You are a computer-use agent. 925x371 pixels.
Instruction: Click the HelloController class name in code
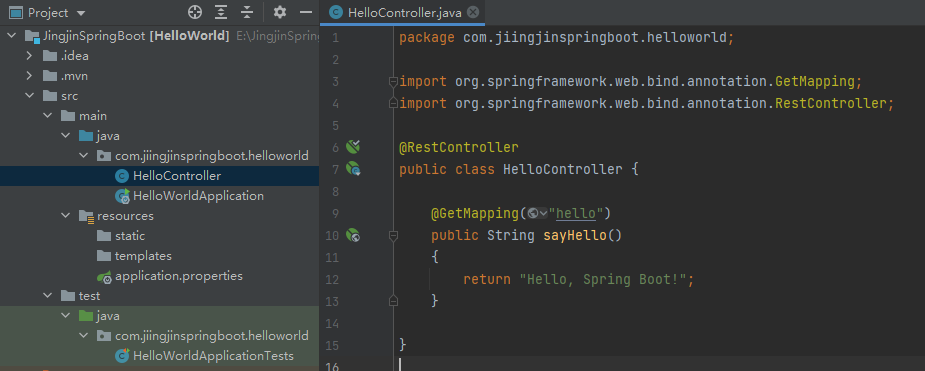562,170
